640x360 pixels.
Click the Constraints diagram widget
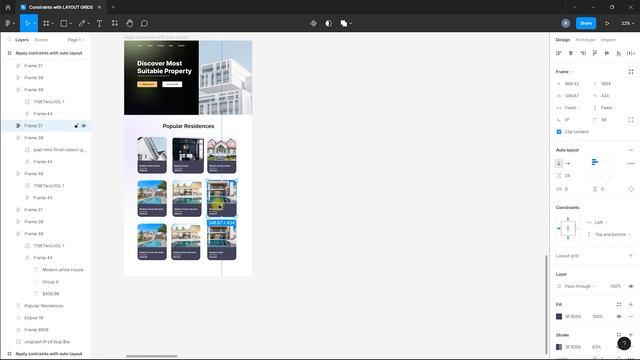[x=568, y=228]
